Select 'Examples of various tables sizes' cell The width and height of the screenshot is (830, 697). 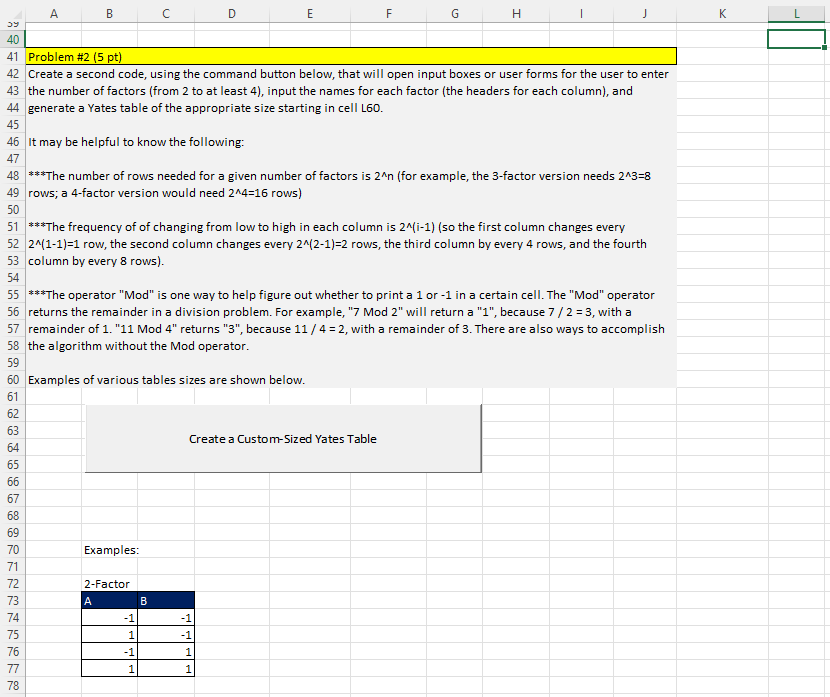click(351, 380)
